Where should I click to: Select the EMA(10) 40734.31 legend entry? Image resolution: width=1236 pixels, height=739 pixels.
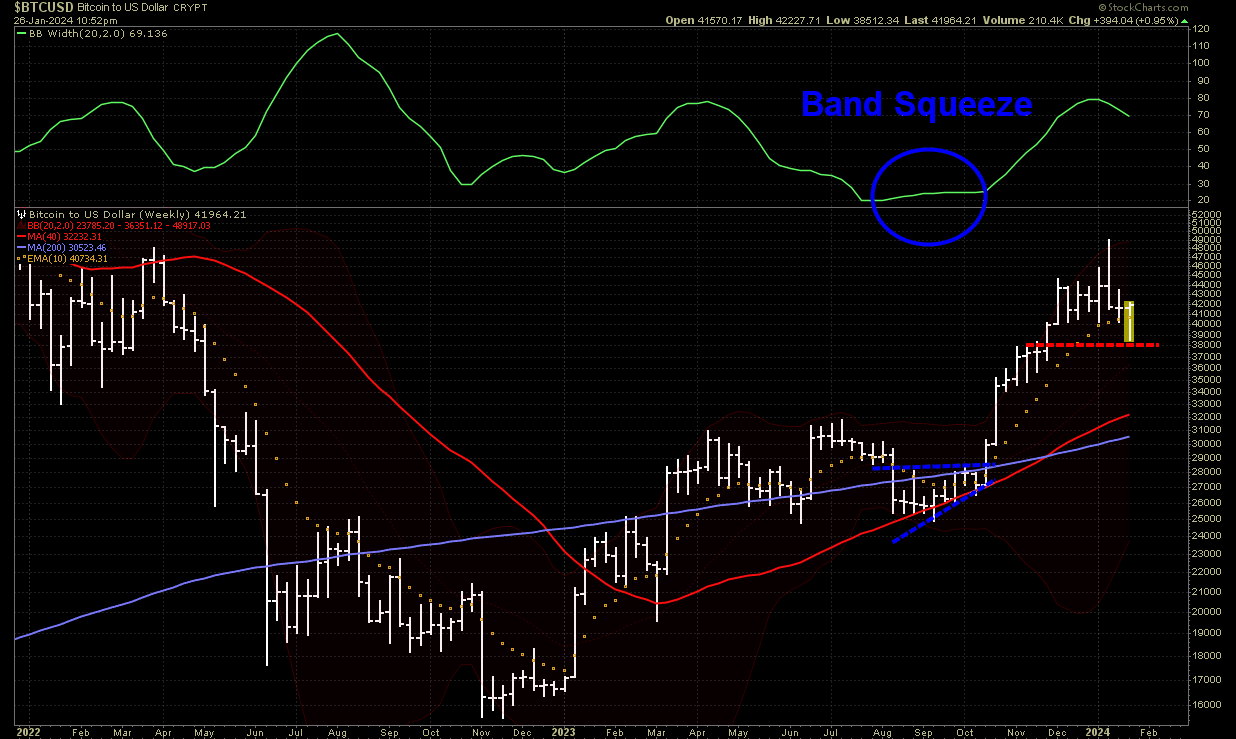[x=66, y=258]
